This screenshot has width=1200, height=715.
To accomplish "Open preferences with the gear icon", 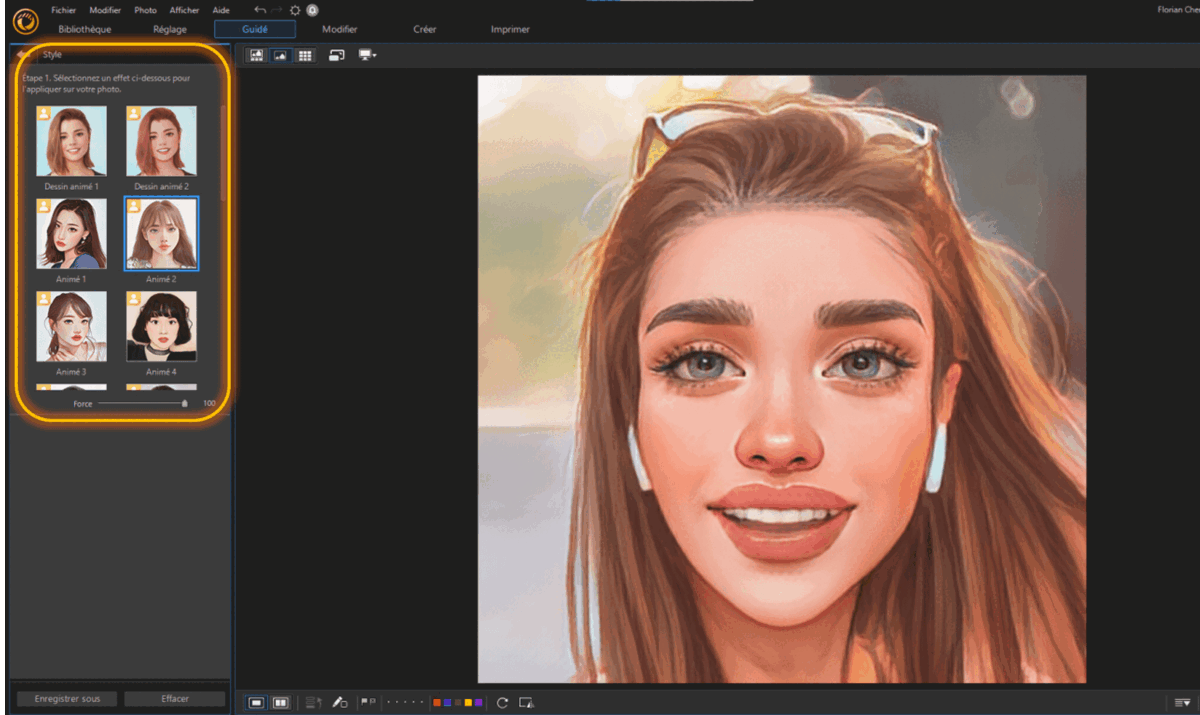I will coord(295,10).
